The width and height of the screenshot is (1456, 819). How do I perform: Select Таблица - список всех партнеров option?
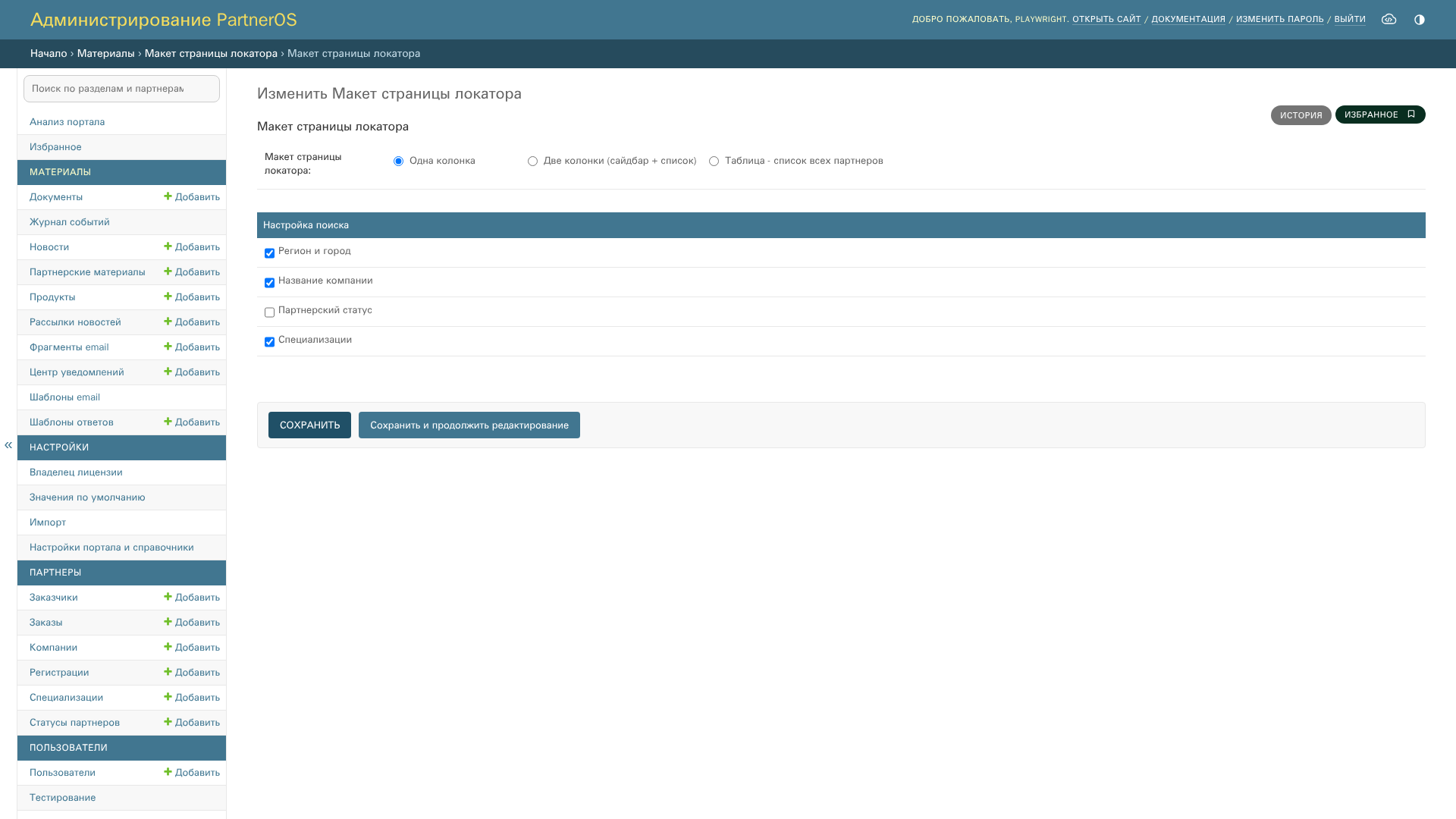coord(714,161)
